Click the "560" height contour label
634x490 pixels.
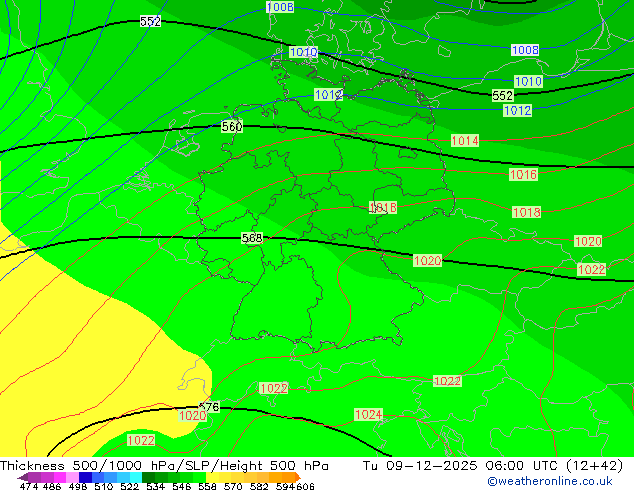232,127
